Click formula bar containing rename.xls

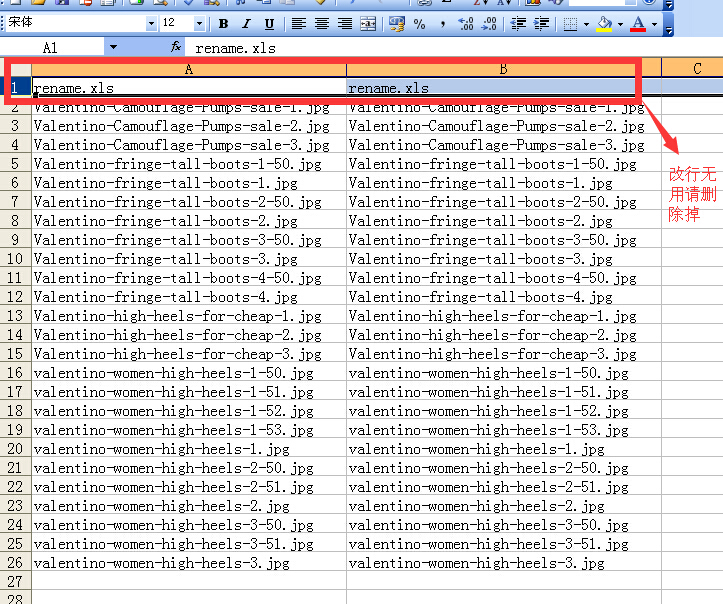[454, 48]
